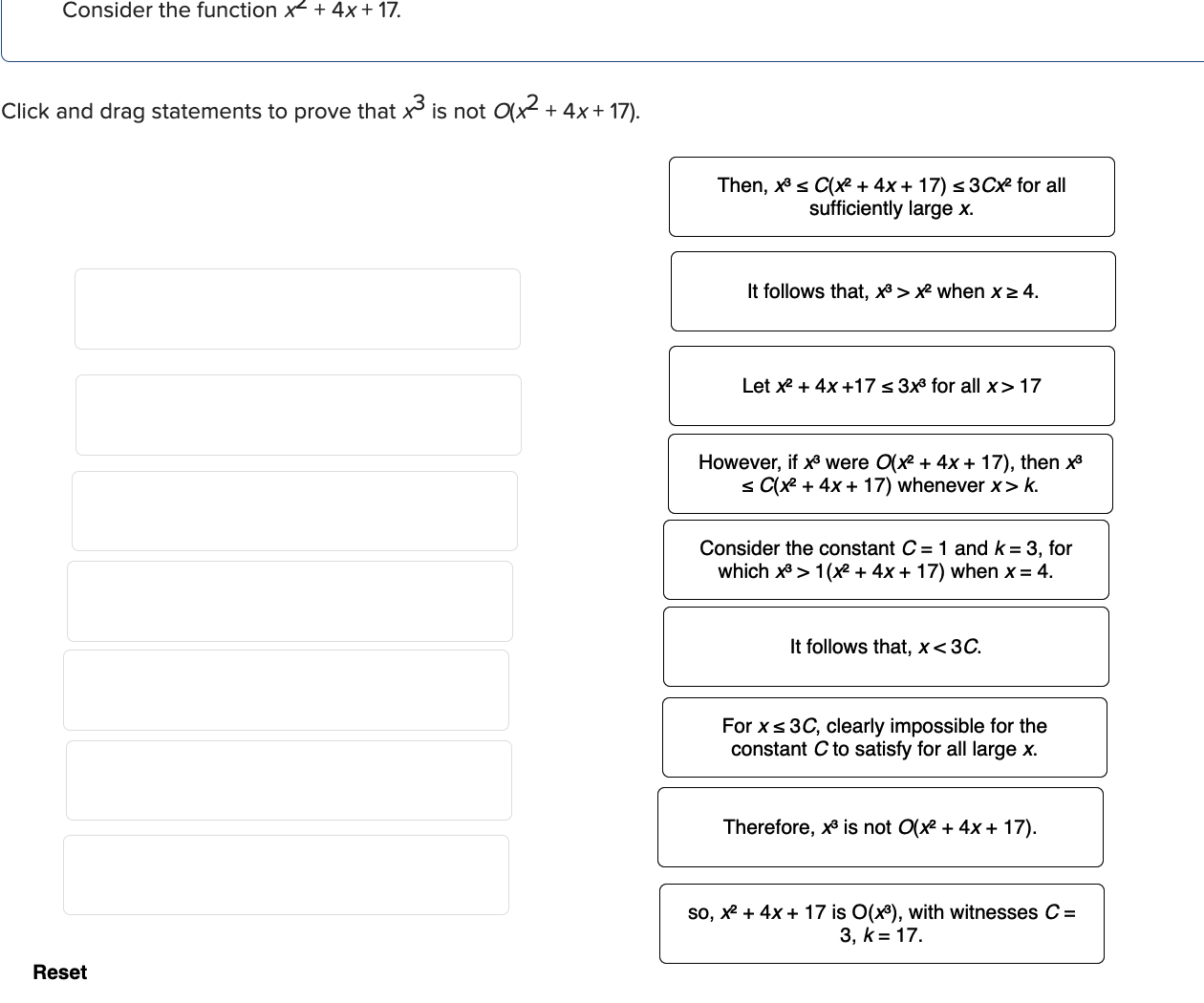Click the second empty answer slot
Viewport: 1204px width, 1003px height.
pyautogui.click(x=297, y=415)
